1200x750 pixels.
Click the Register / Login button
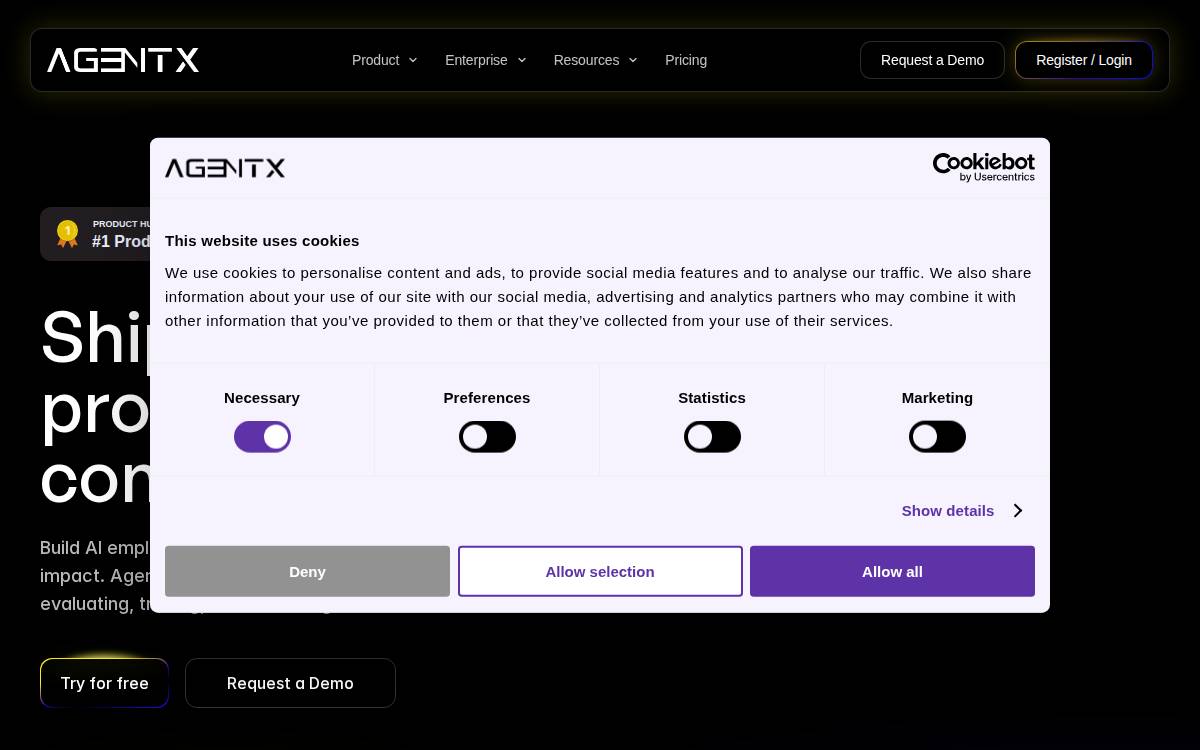[1084, 60]
